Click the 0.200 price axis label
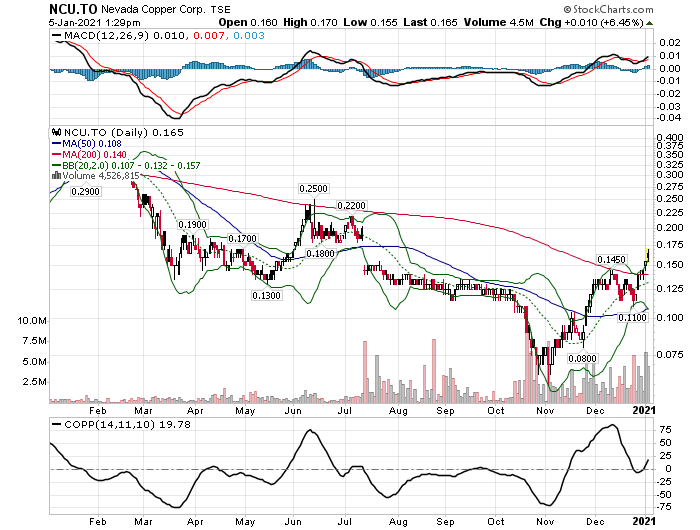This screenshot has height=530, width=700. tap(670, 228)
